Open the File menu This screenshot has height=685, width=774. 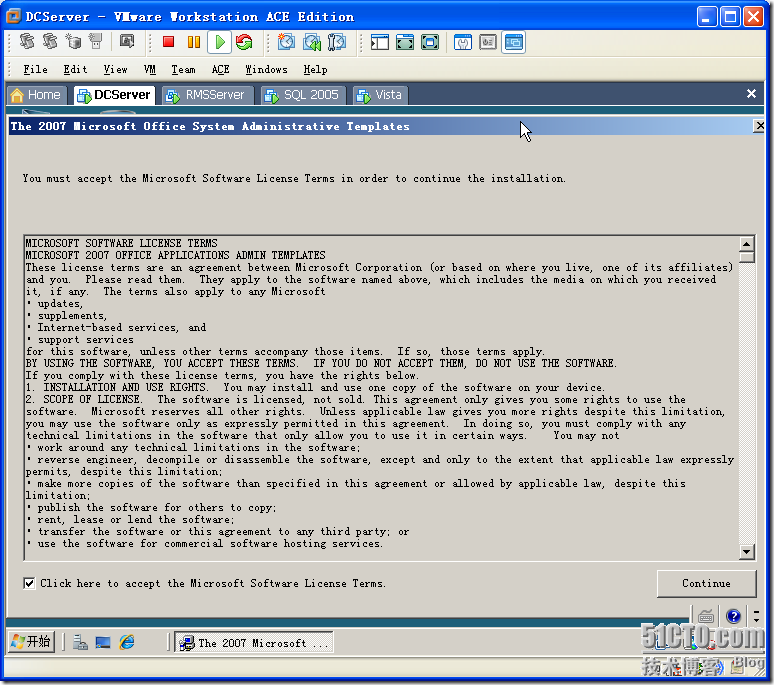tap(36, 70)
